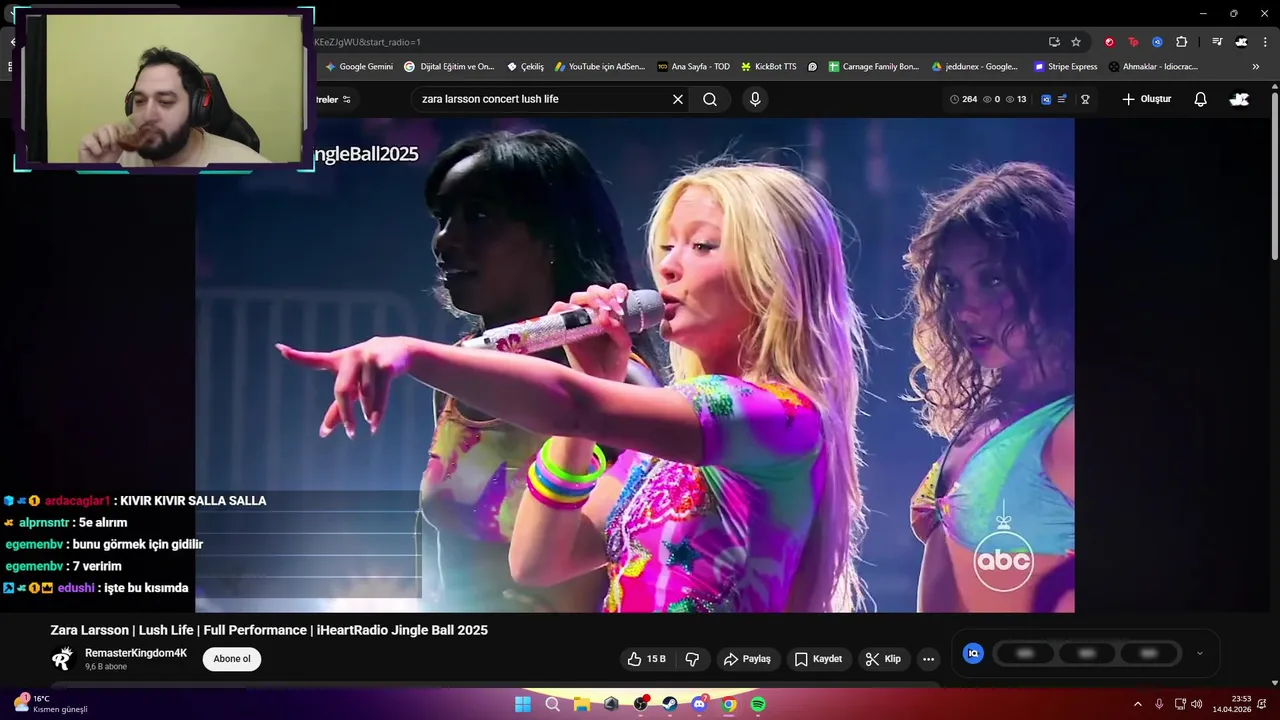Open File Explorer from the taskbar
Image resolution: width=1280 pixels, height=720 pixels.
point(582,704)
